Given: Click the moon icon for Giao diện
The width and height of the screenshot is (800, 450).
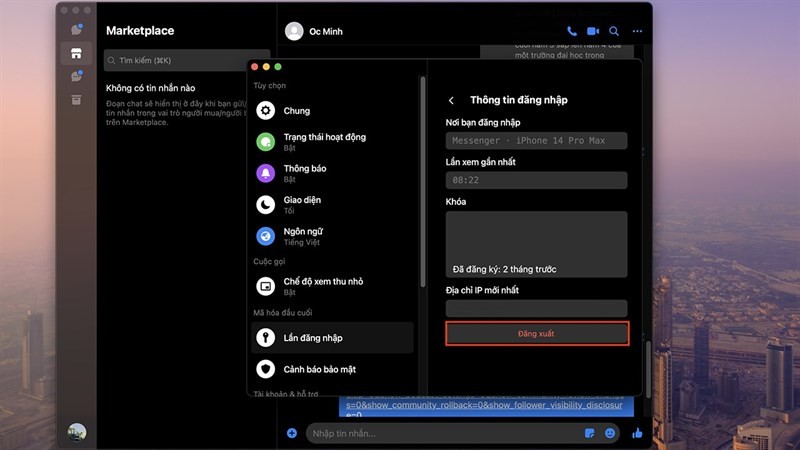Looking at the screenshot, I should (265, 205).
